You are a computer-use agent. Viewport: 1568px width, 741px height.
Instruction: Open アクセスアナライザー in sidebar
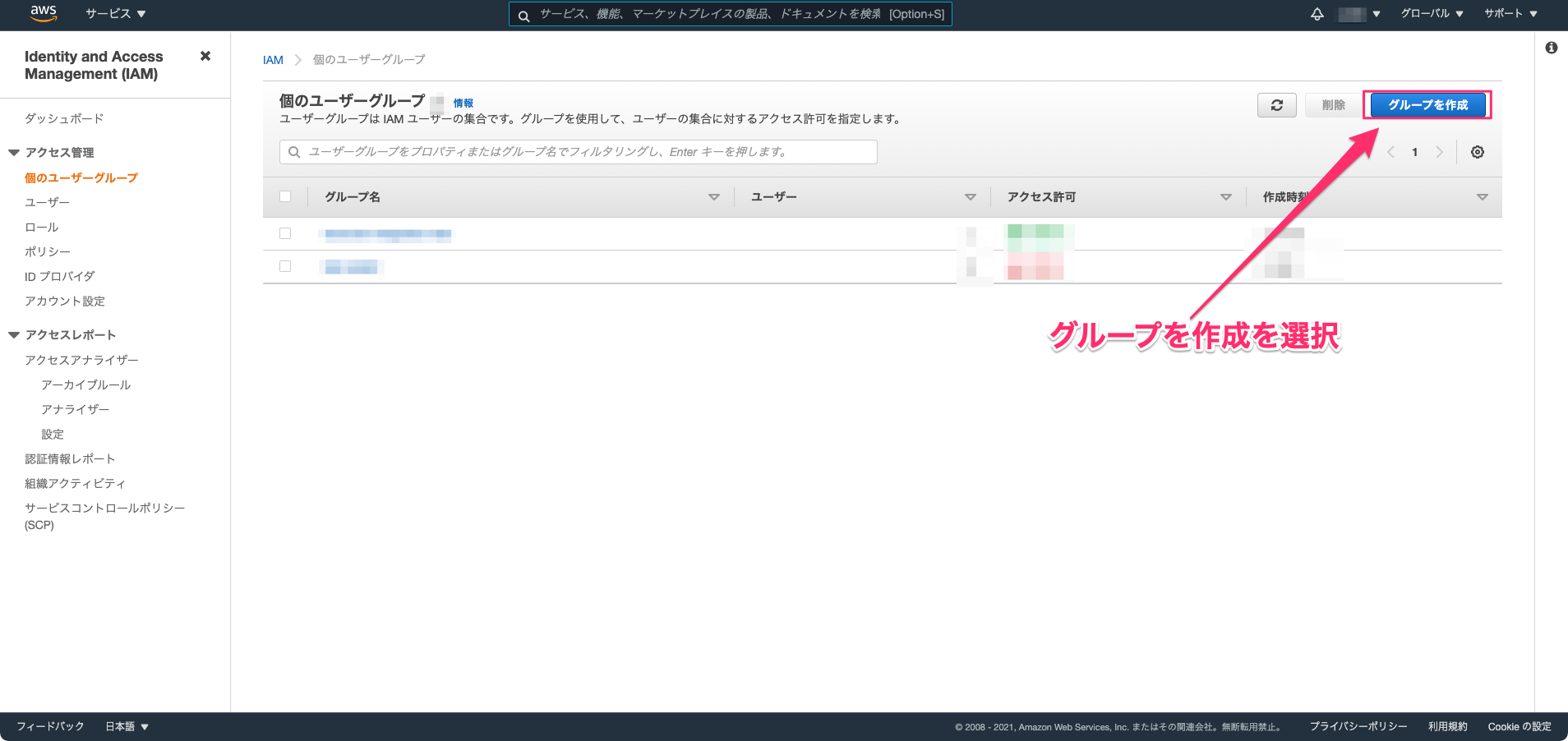click(x=81, y=360)
